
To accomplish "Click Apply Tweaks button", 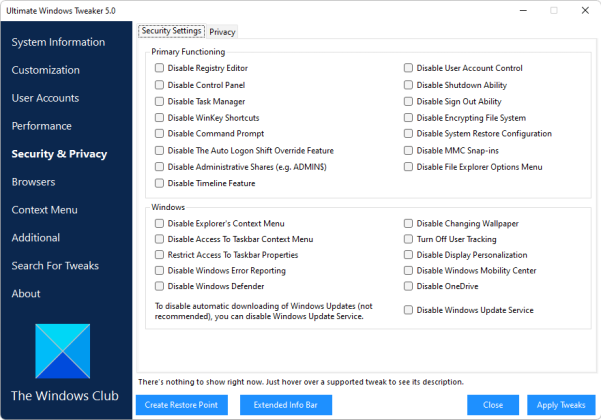I will [561, 405].
